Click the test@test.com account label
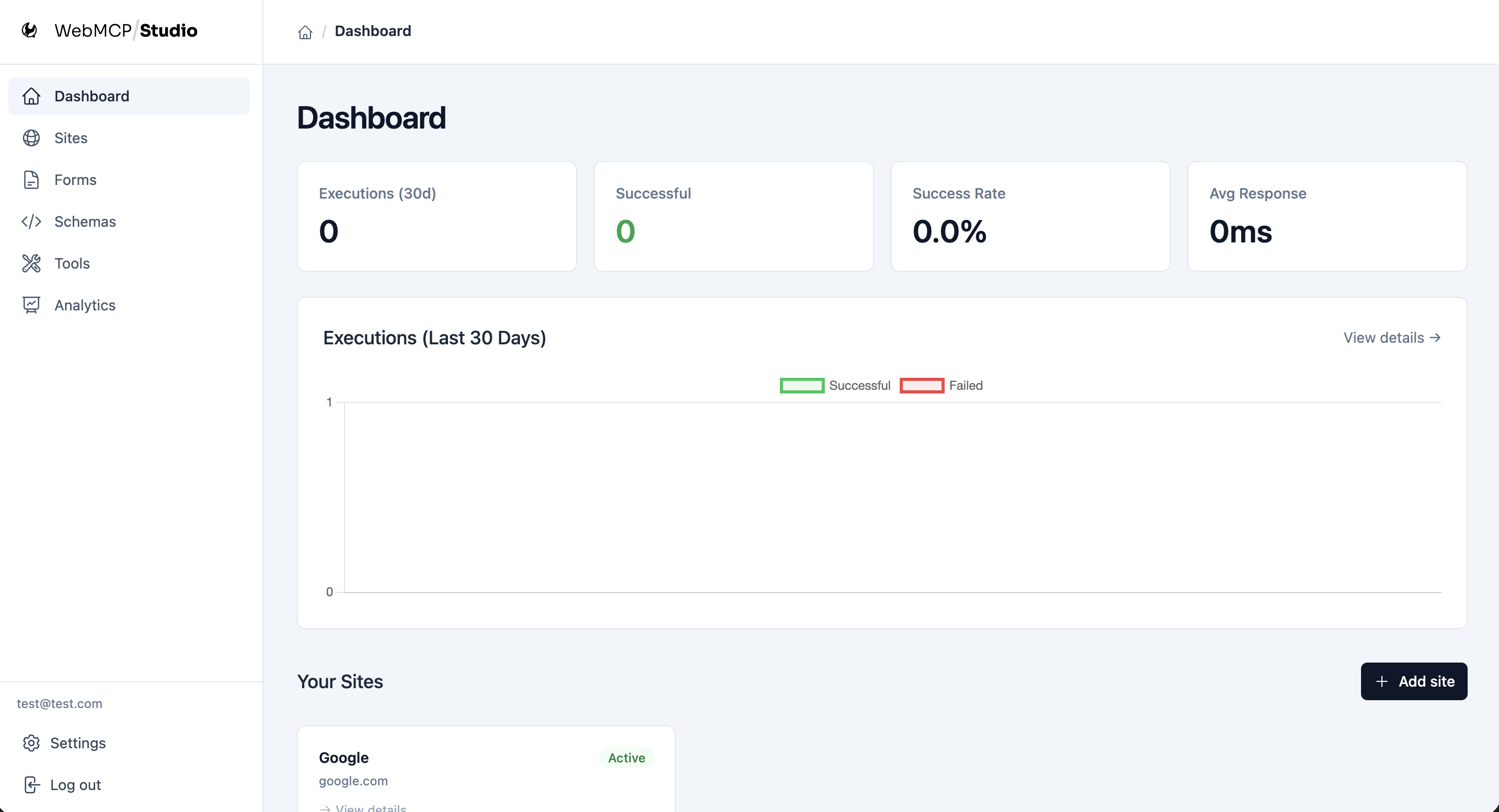 click(60, 703)
